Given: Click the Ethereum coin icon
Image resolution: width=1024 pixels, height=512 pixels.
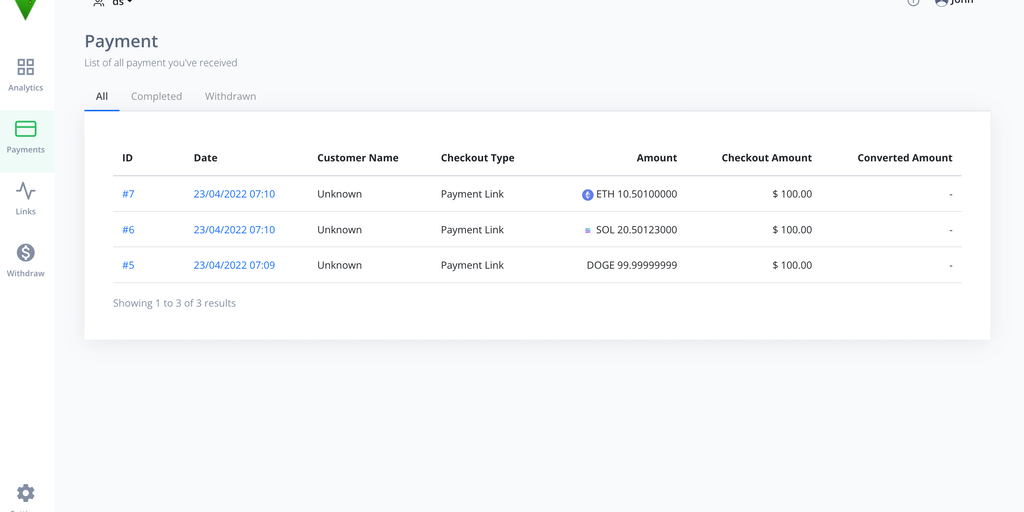Looking at the screenshot, I should pyautogui.click(x=588, y=195).
